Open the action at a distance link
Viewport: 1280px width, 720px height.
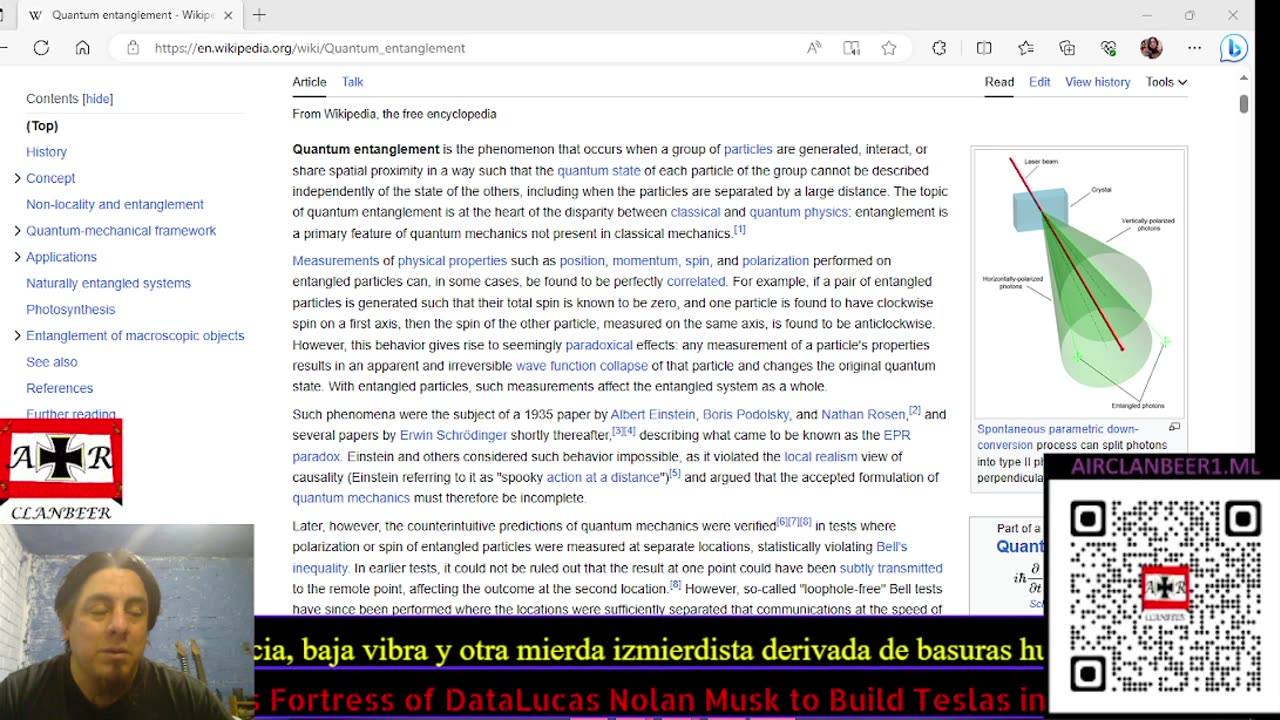click(603, 477)
